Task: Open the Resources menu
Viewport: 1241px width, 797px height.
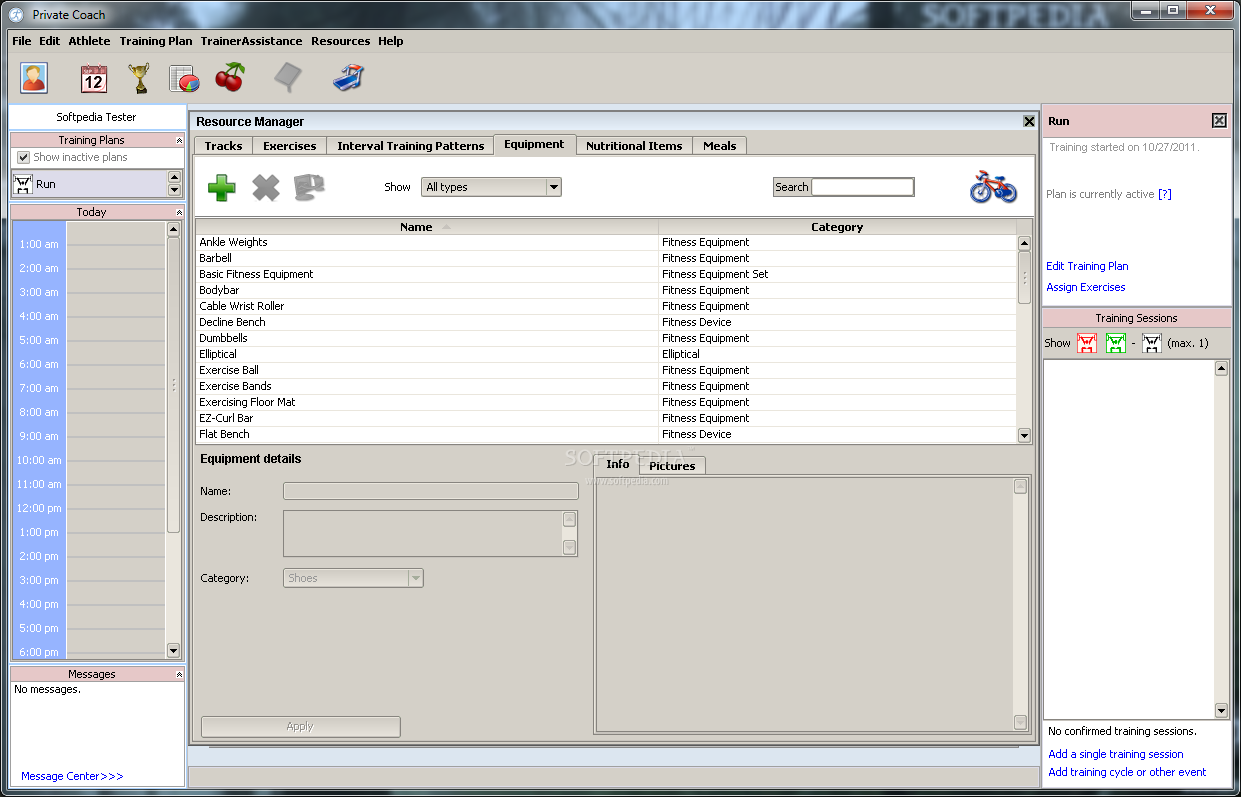Action: click(341, 41)
